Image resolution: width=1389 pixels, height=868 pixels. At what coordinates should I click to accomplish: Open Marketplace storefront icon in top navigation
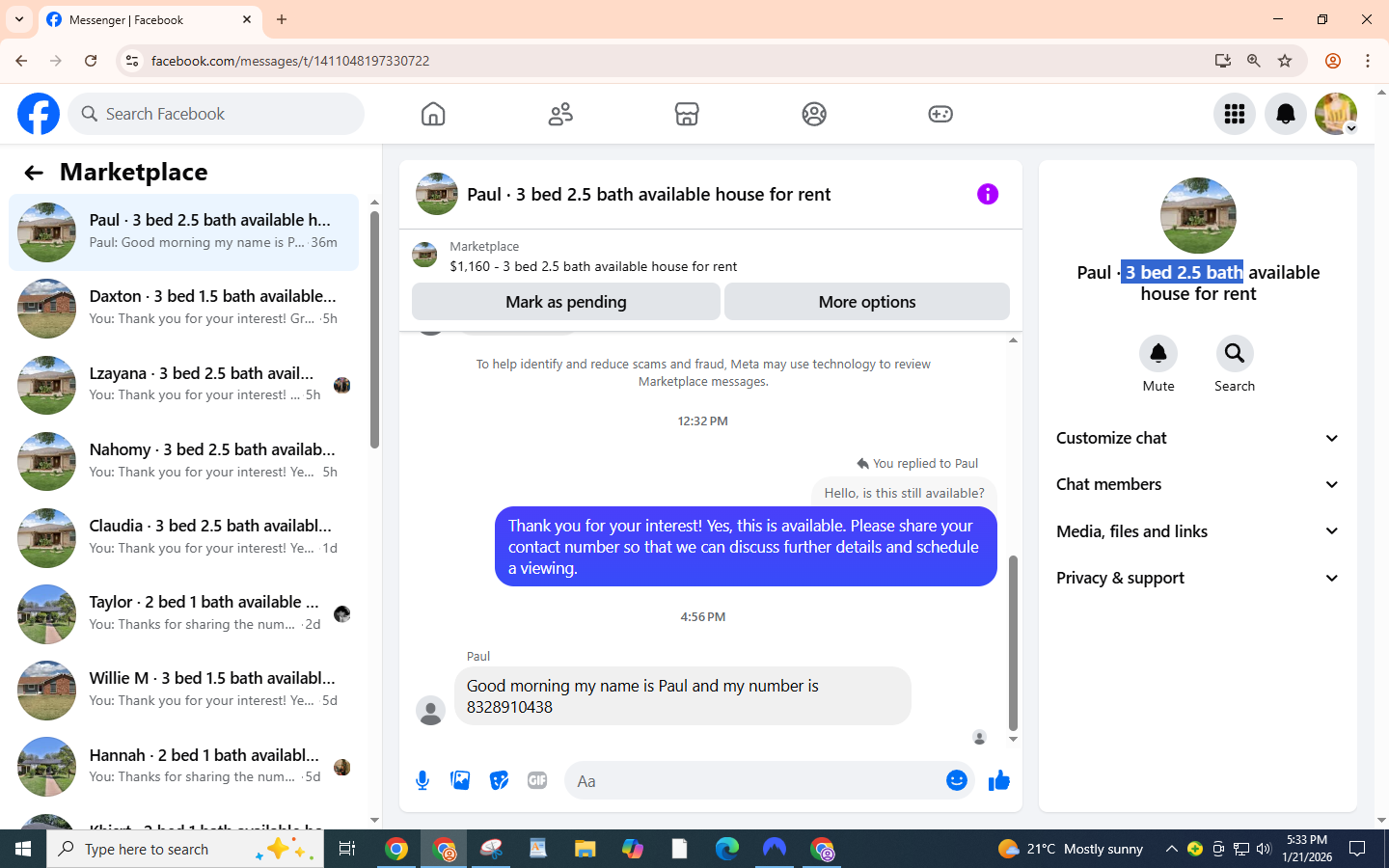click(687, 114)
